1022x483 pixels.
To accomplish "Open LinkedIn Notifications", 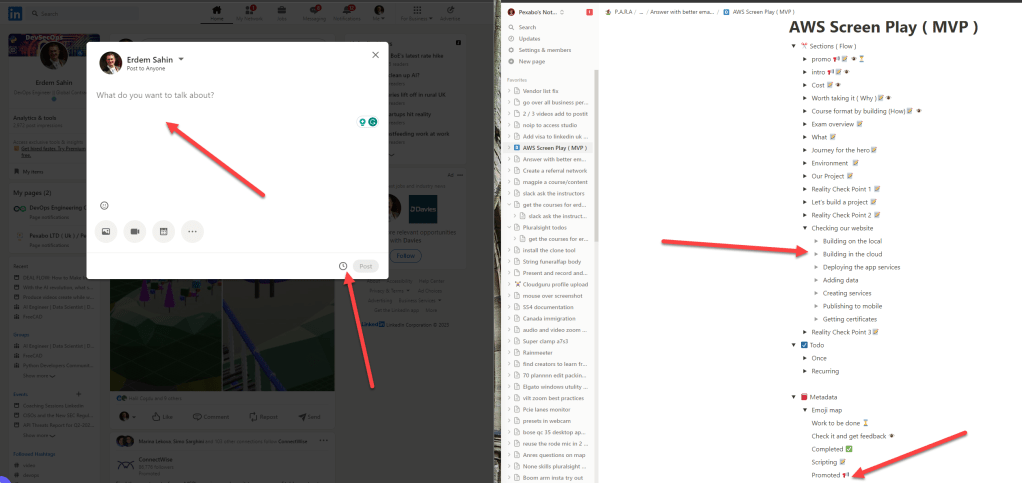I will tap(347, 13).
